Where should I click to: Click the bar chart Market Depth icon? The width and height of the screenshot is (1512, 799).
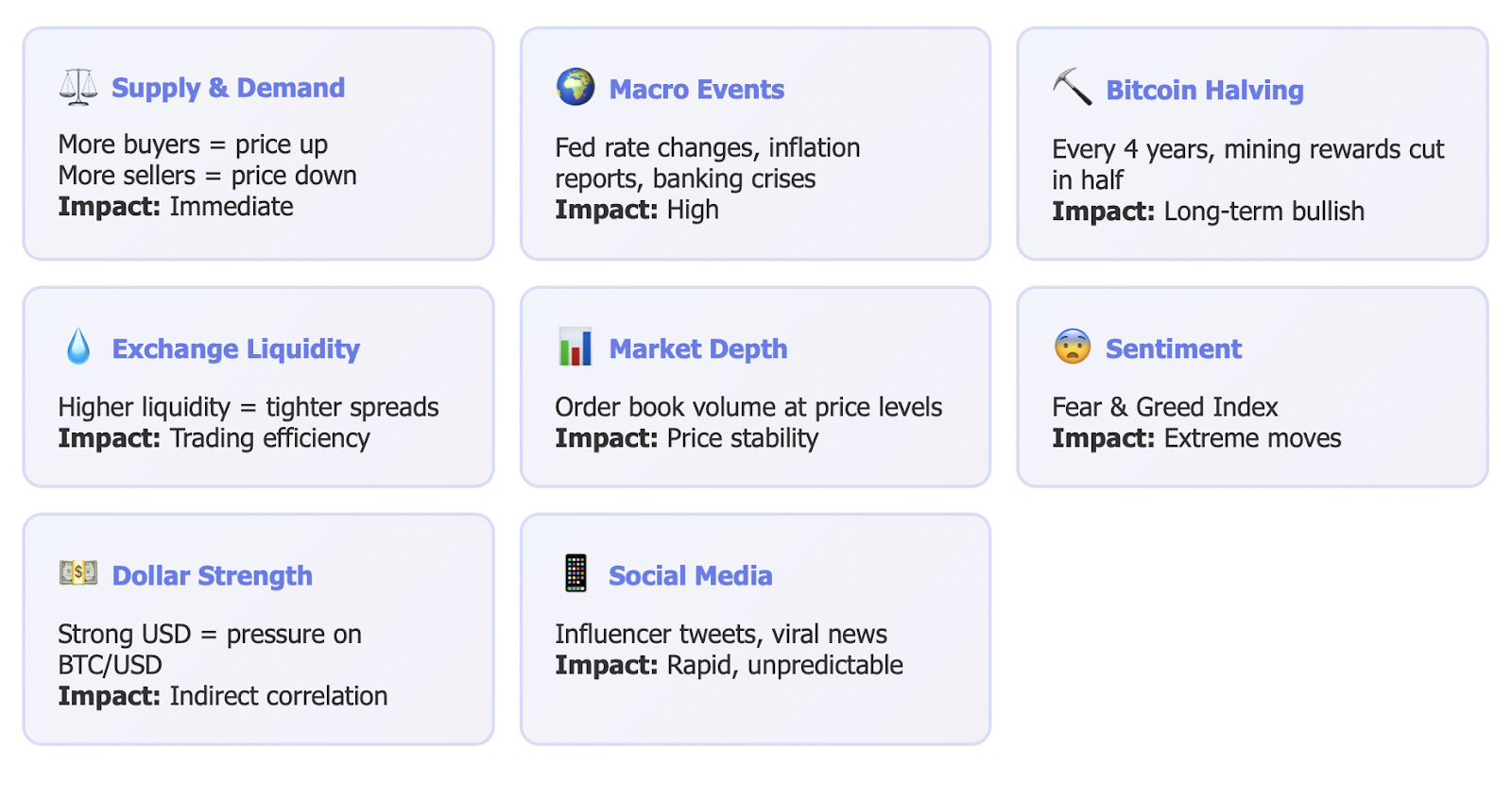[576, 347]
